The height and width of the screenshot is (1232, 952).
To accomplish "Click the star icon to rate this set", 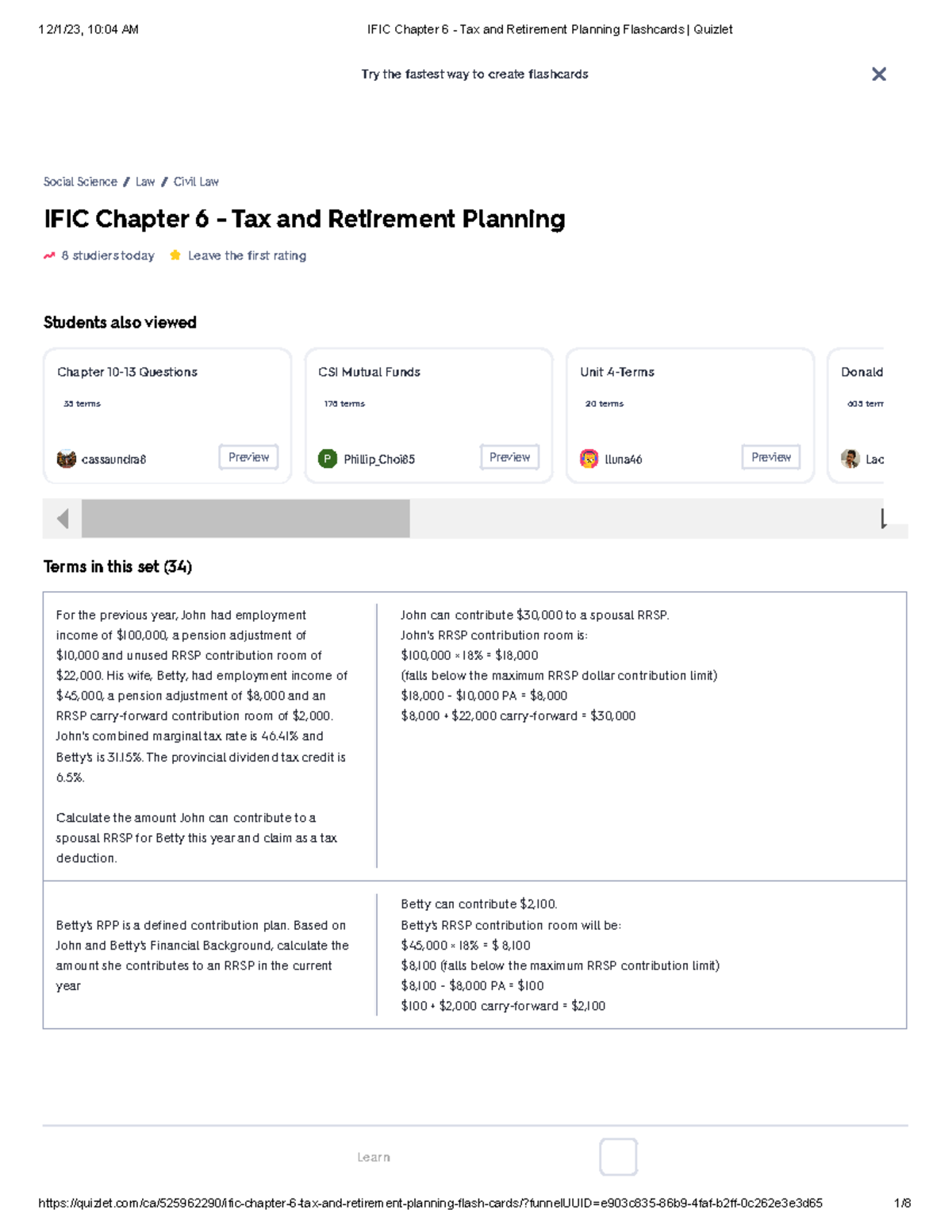I will pyautogui.click(x=175, y=255).
